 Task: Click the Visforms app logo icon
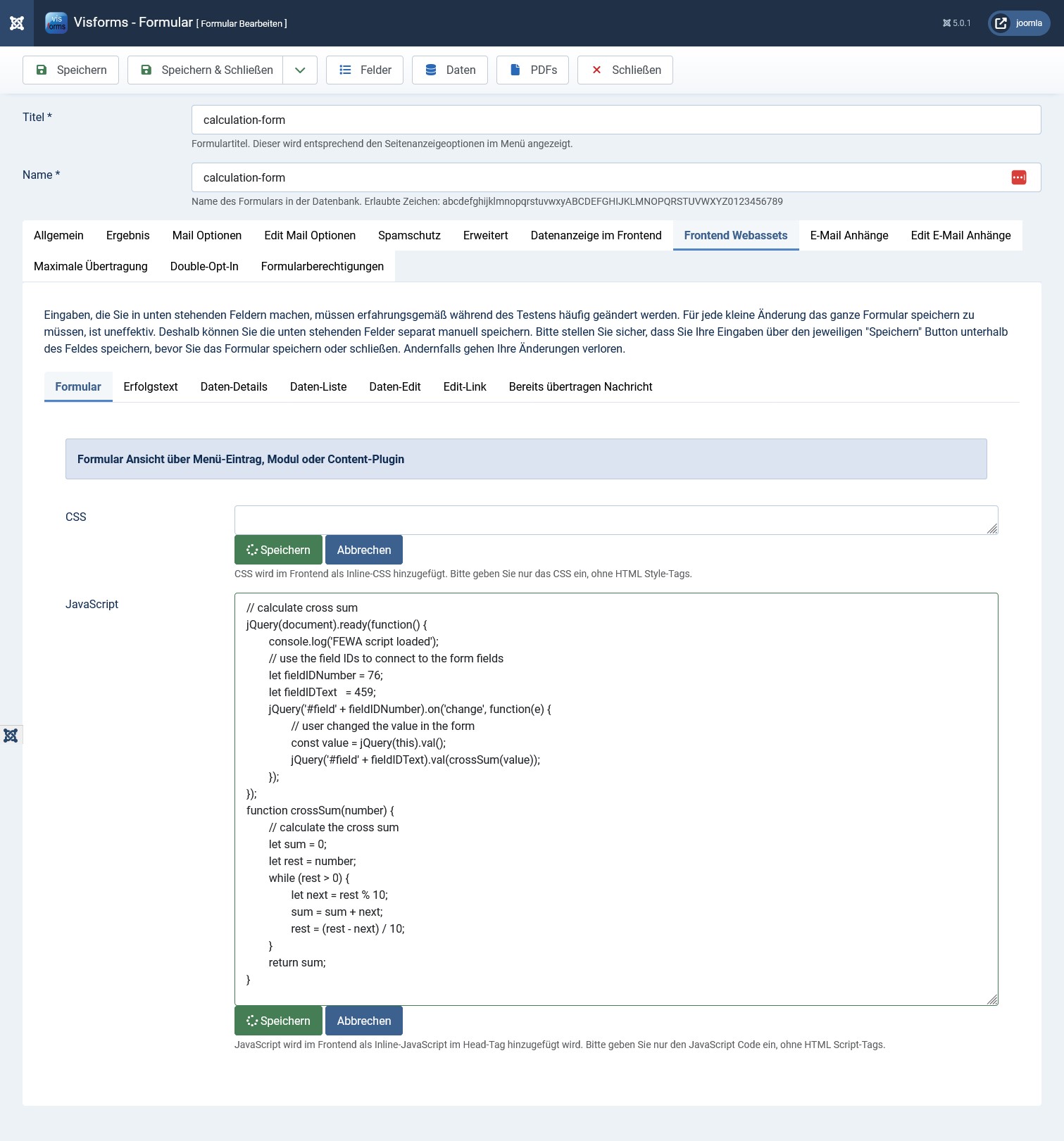point(56,23)
